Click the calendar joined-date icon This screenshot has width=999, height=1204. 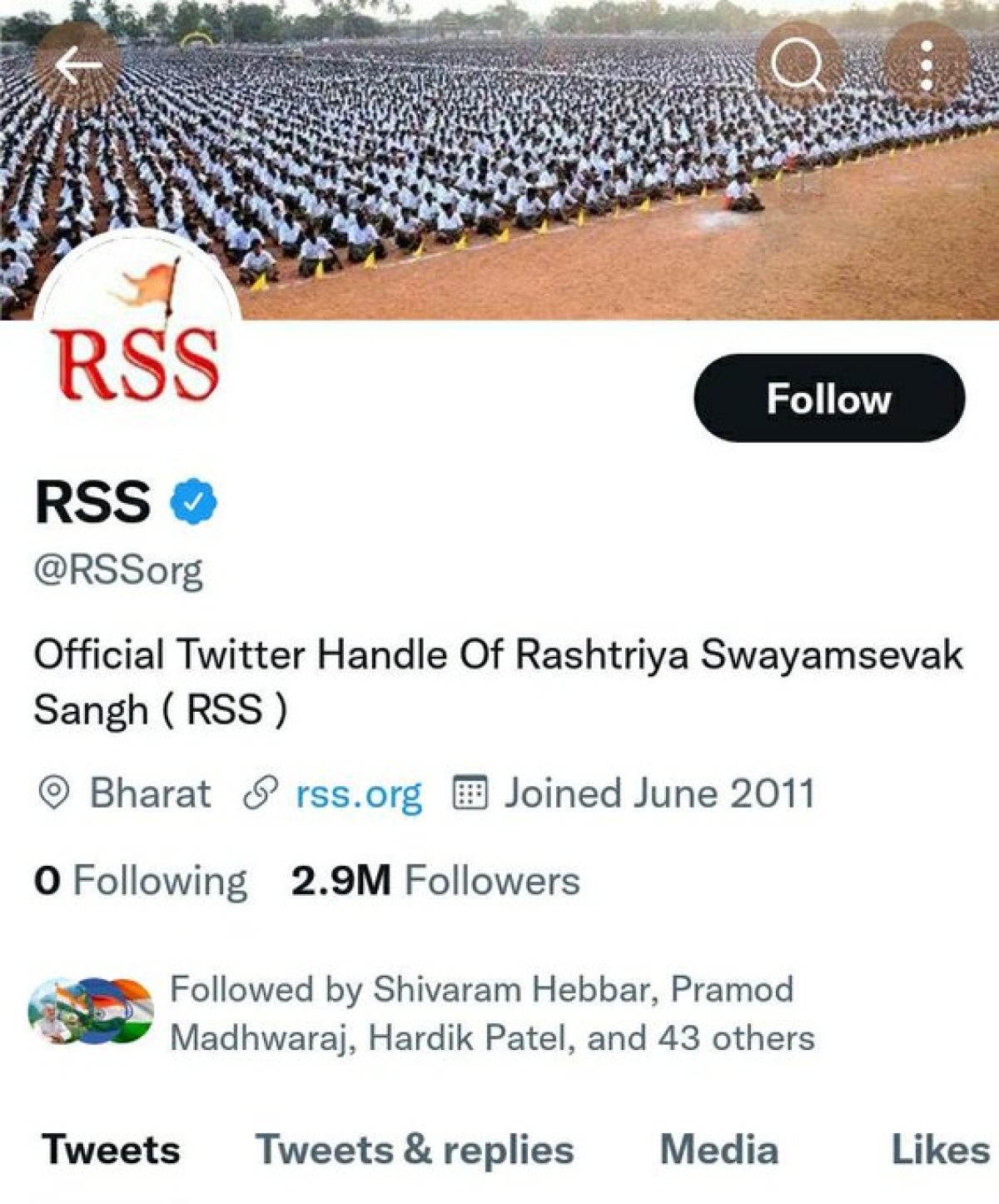(x=470, y=793)
